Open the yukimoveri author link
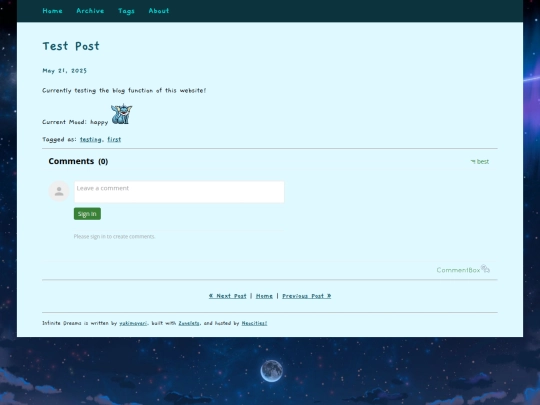The height and width of the screenshot is (405, 540). click(133, 323)
